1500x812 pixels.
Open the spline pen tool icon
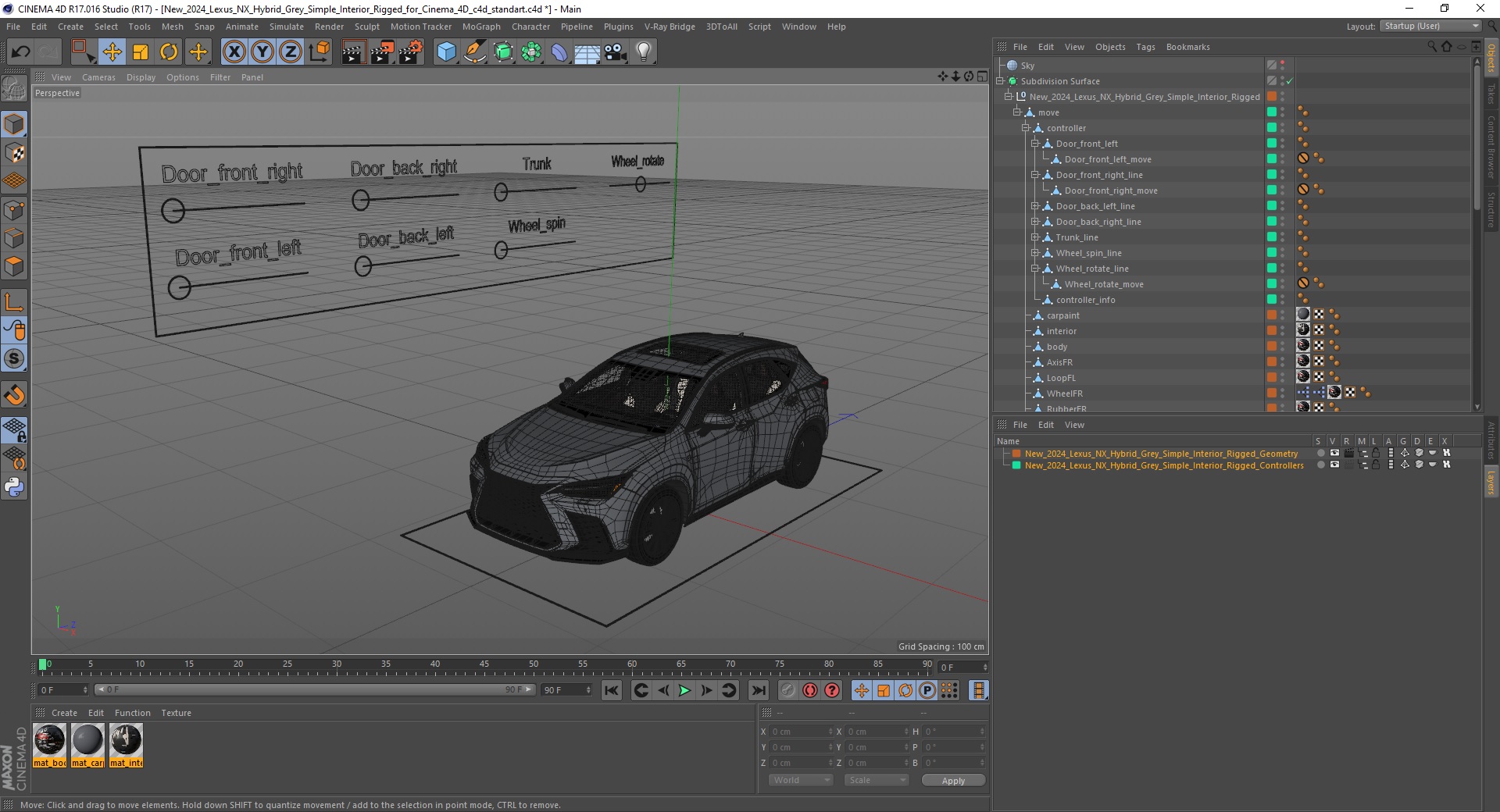(475, 52)
